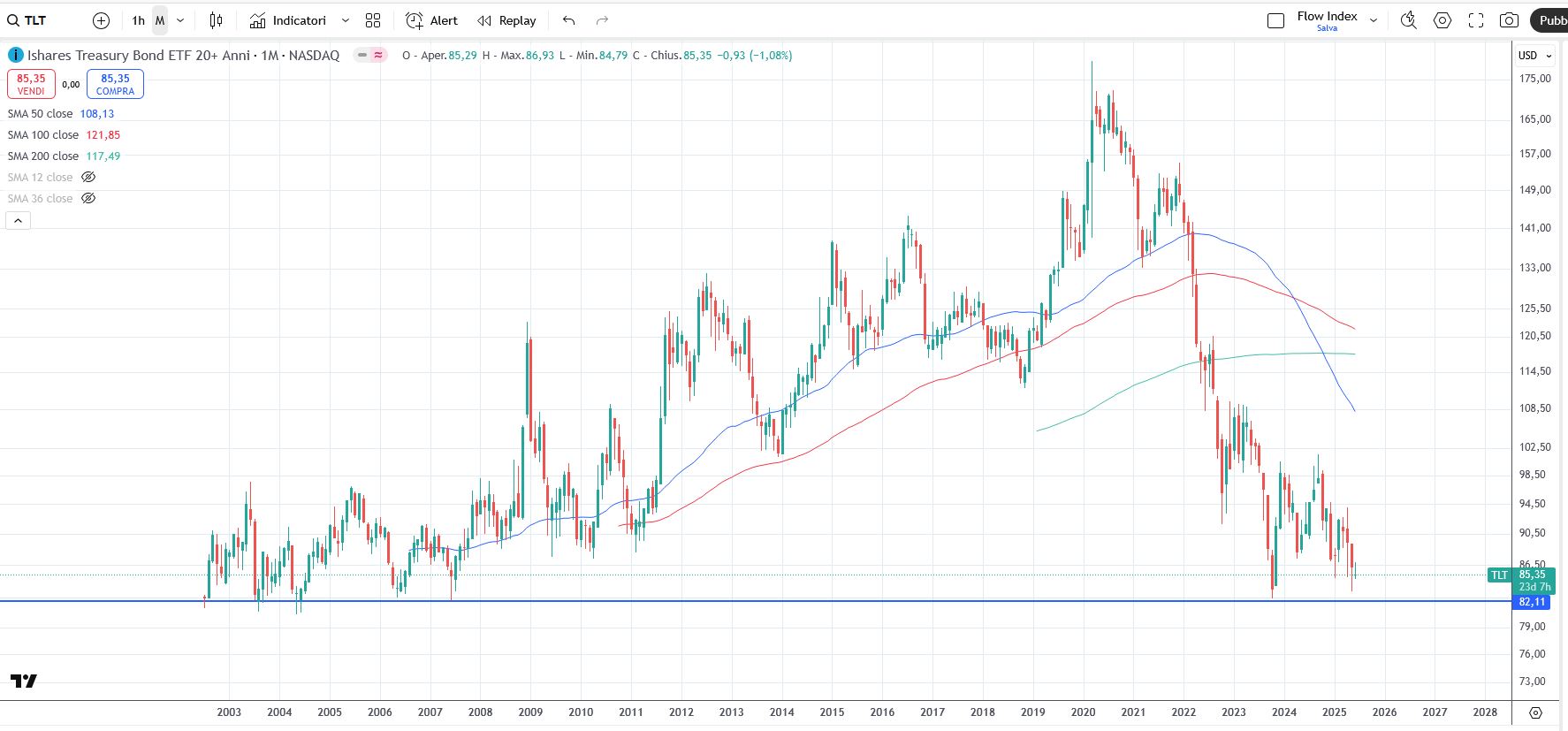Viewport: 1568px width, 731px height.
Task: Expand the favourite indicators dropdown arrow
Action: pos(345,20)
